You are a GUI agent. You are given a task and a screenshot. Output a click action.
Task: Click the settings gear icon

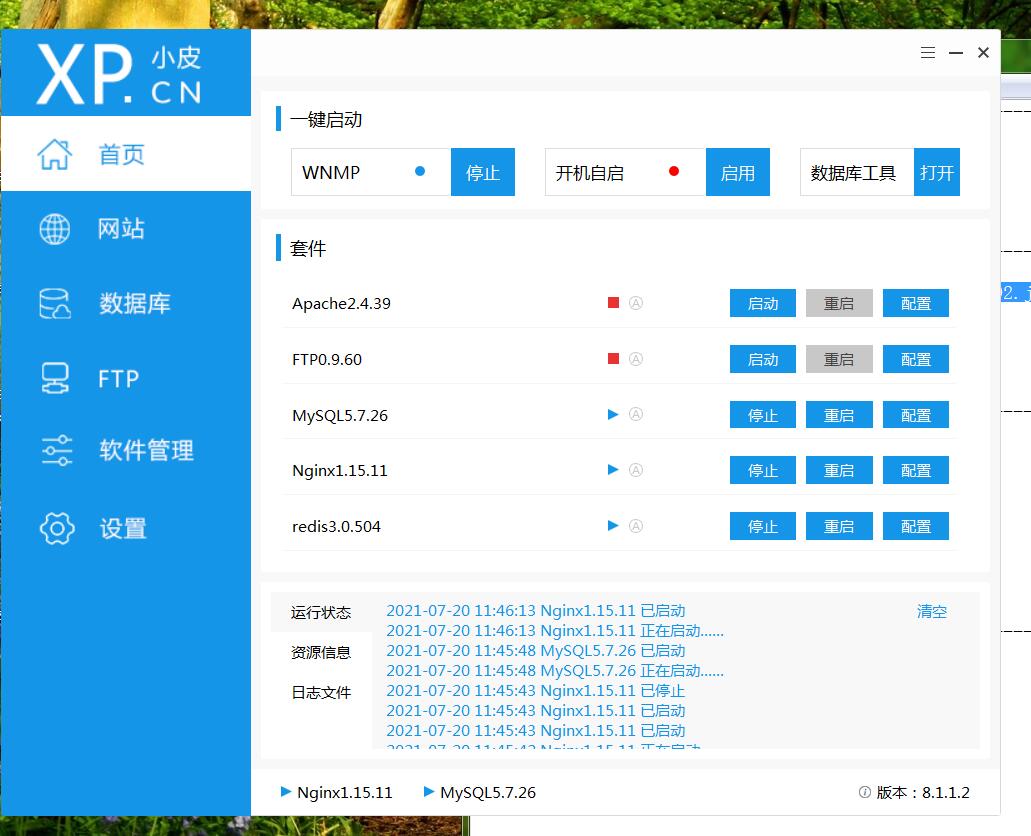pyautogui.click(x=56, y=528)
